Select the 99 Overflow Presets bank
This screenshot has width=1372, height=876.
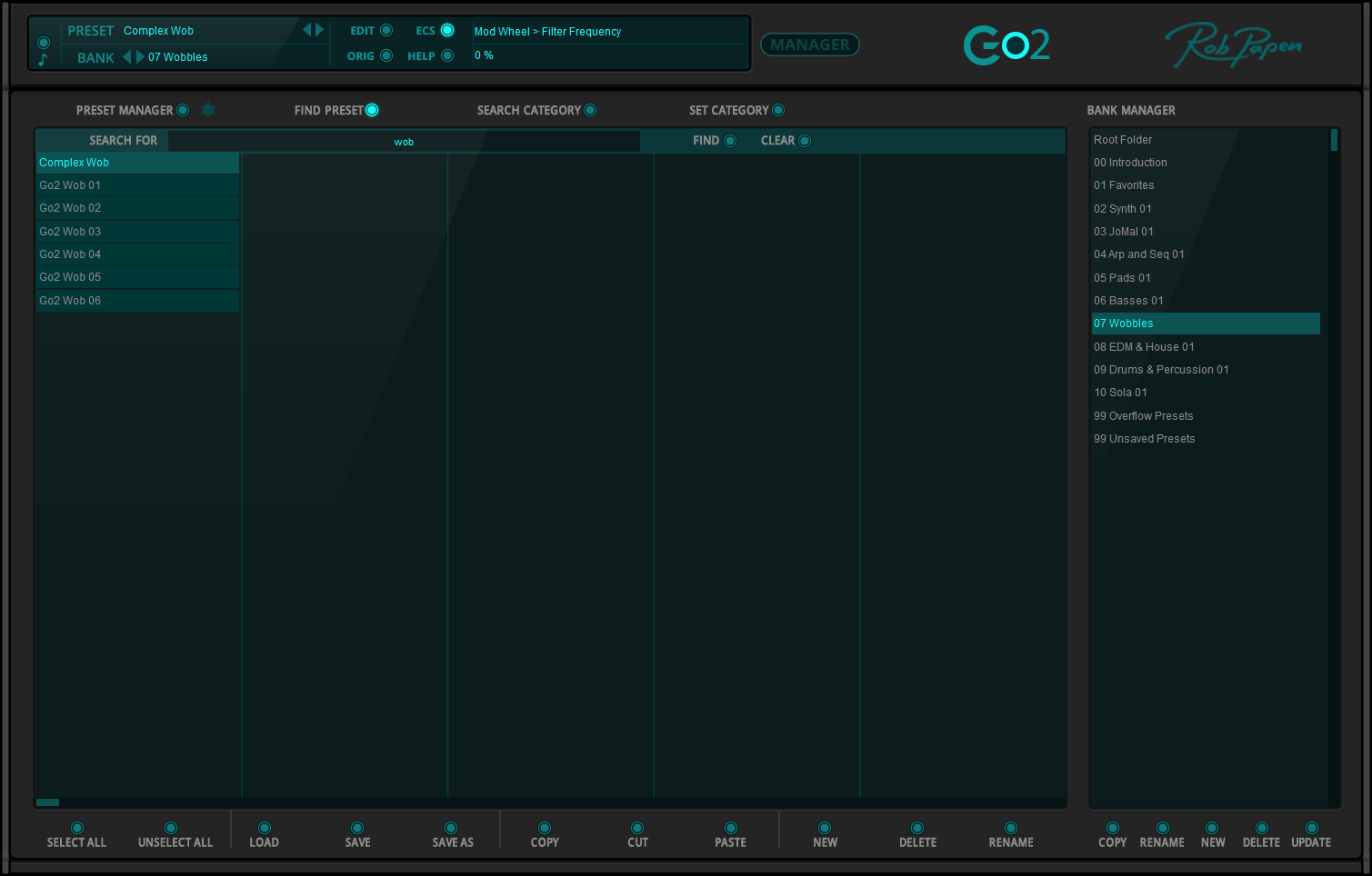pyautogui.click(x=1206, y=416)
